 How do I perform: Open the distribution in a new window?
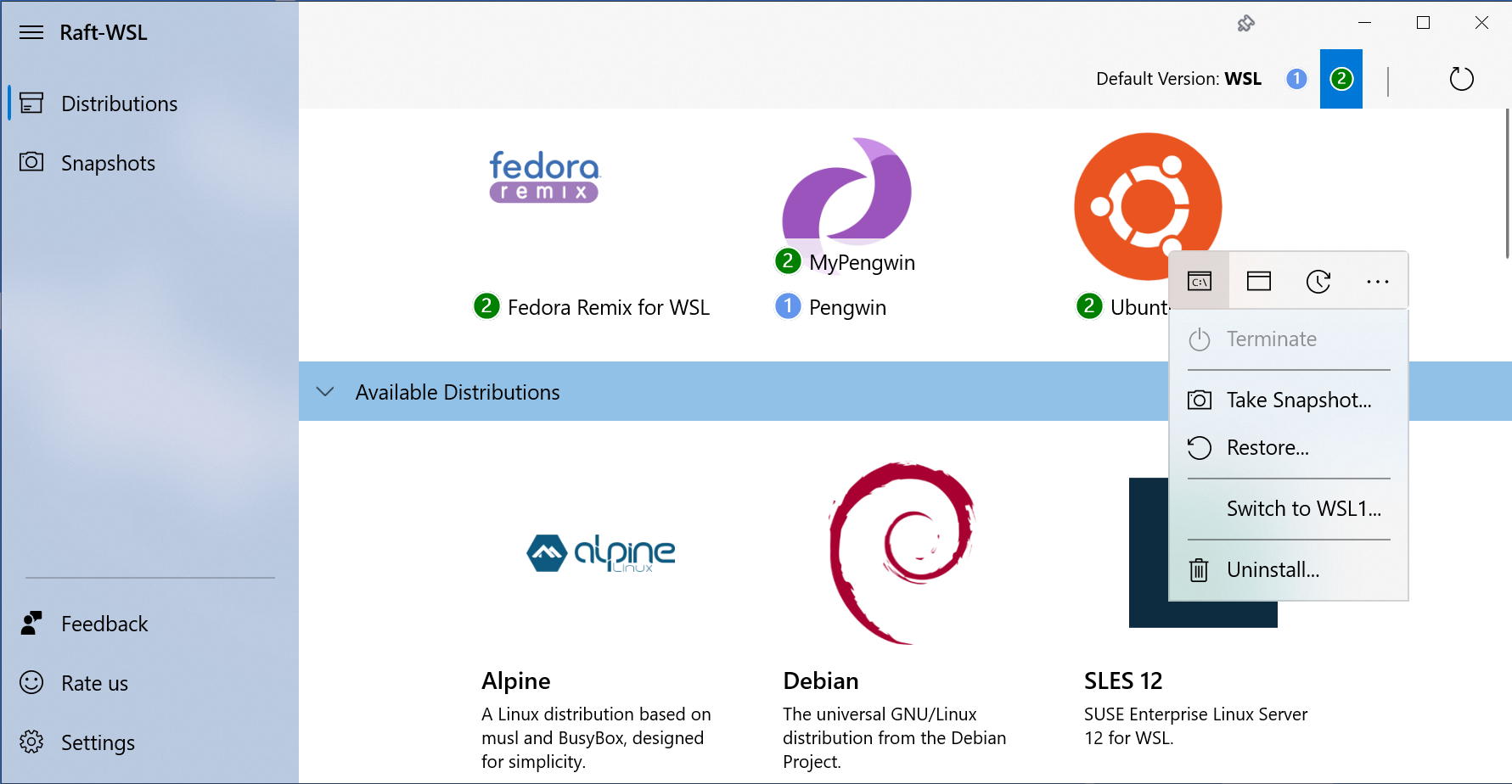(x=1258, y=280)
